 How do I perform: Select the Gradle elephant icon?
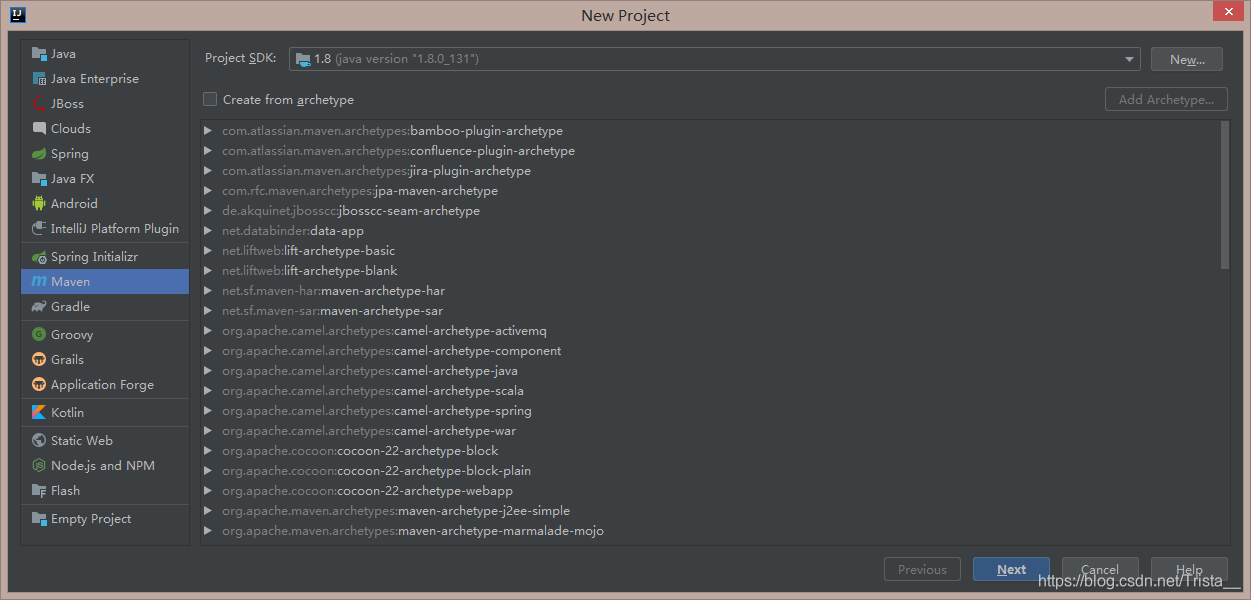pyautogui.click(x=39, y=307)
